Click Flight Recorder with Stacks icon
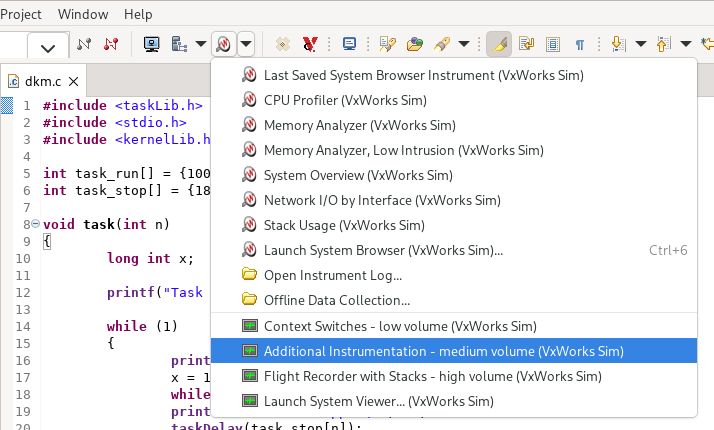 pyautogui.click(x=250, y=376)
